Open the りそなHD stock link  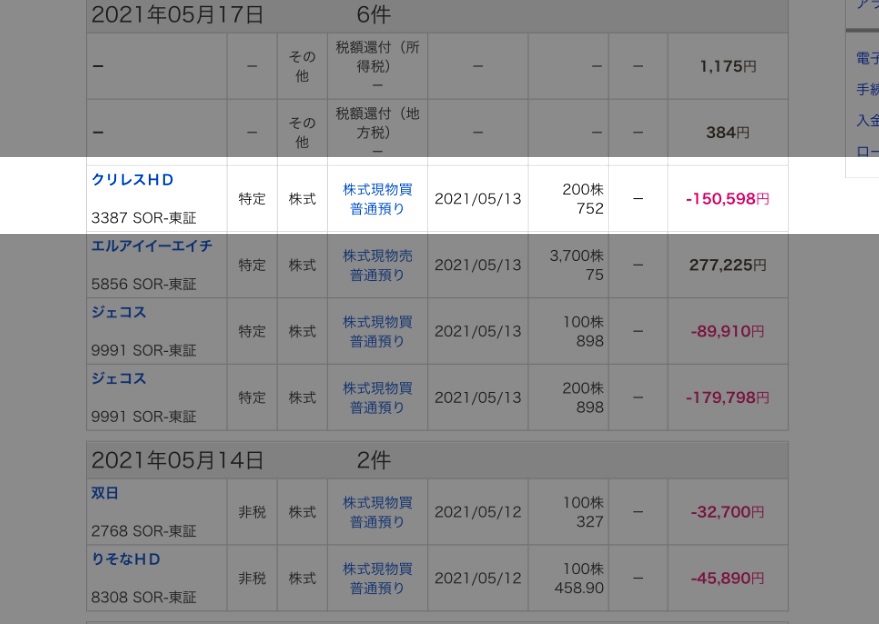tap(126, 560)
